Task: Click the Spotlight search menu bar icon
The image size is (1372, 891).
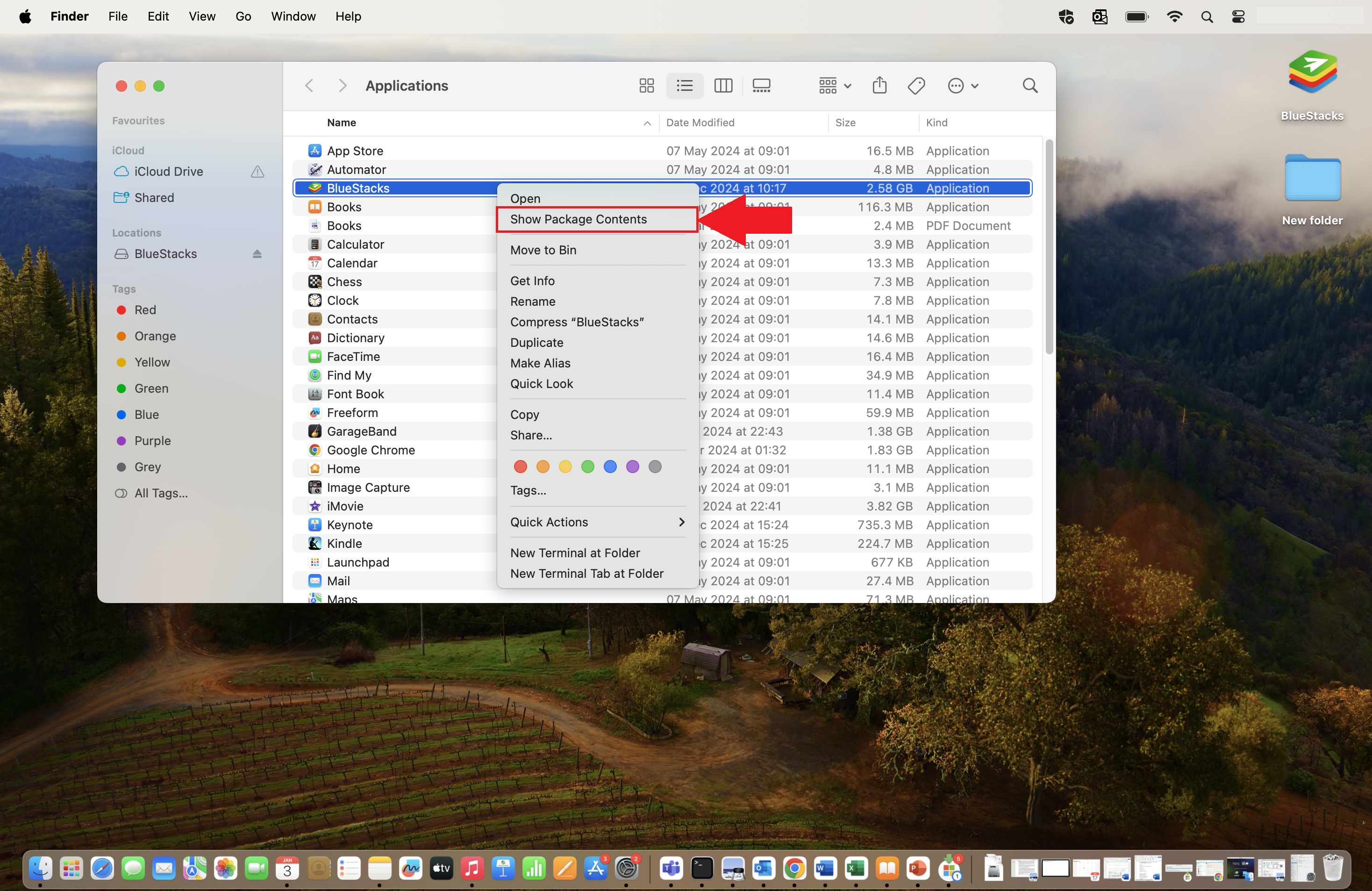Action: (x=1207, y=17)
